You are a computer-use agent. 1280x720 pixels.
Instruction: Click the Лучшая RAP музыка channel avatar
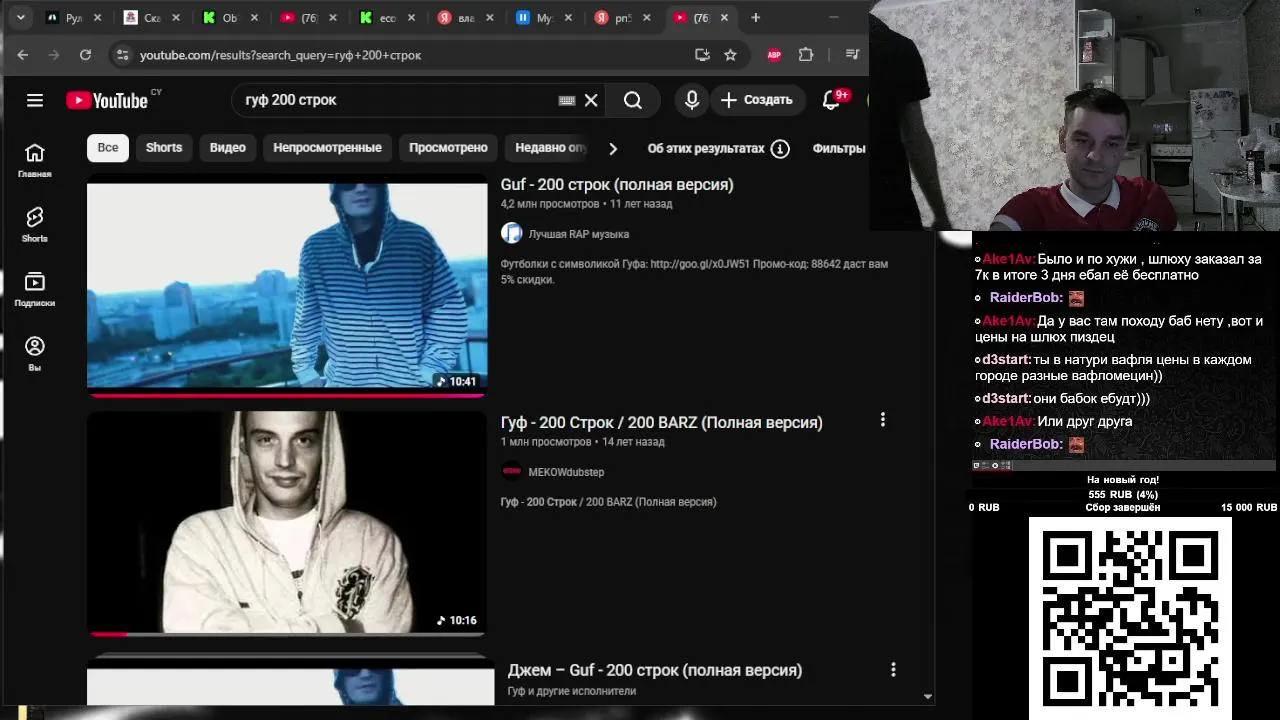click(x=512, y=234)
